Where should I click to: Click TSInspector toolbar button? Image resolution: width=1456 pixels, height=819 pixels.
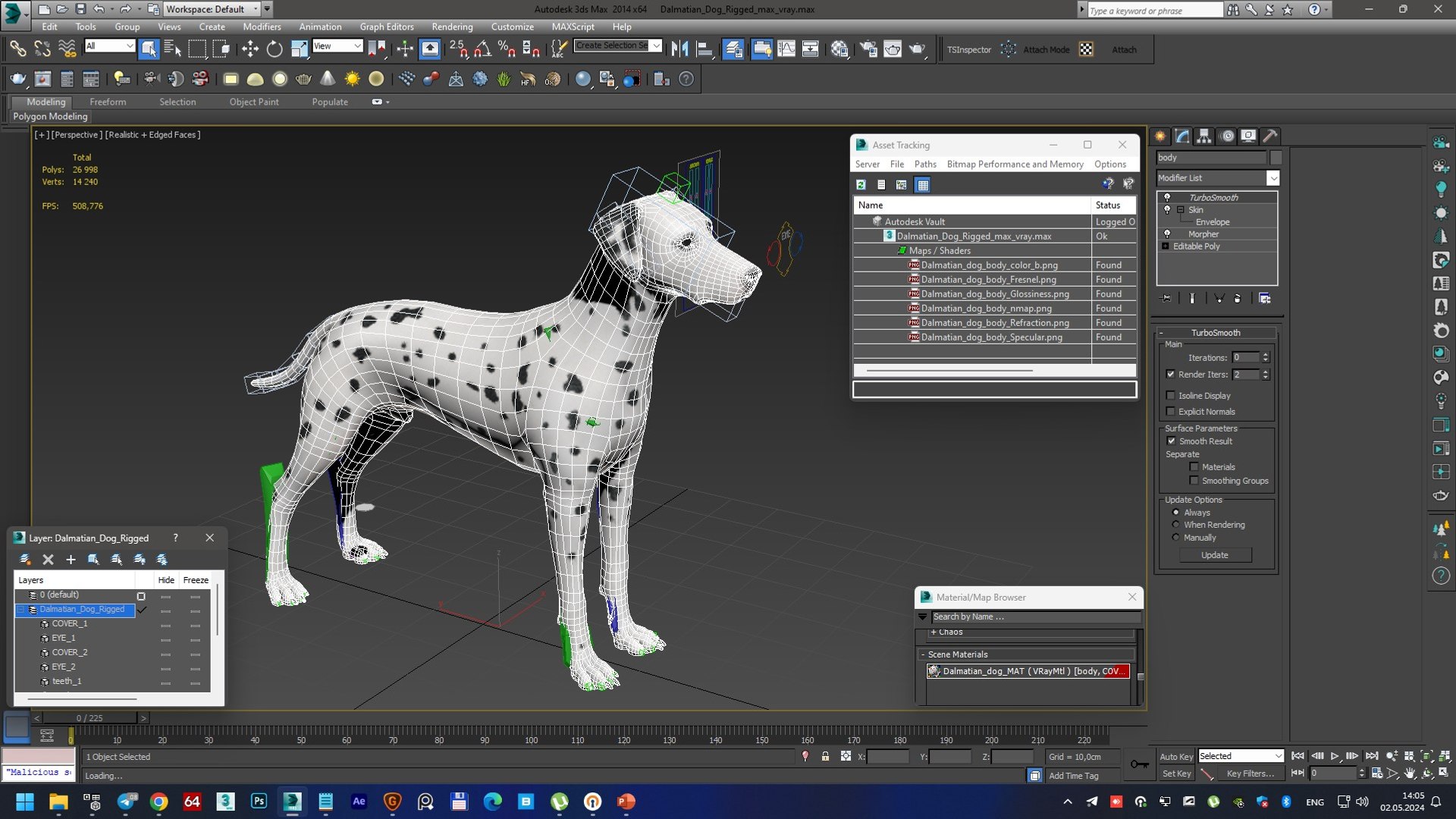click(968, 50)
